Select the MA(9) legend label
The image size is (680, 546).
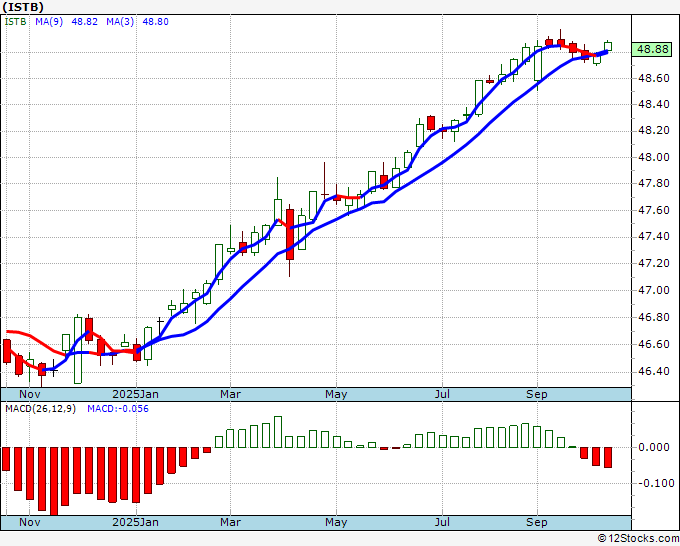point(49,21)
